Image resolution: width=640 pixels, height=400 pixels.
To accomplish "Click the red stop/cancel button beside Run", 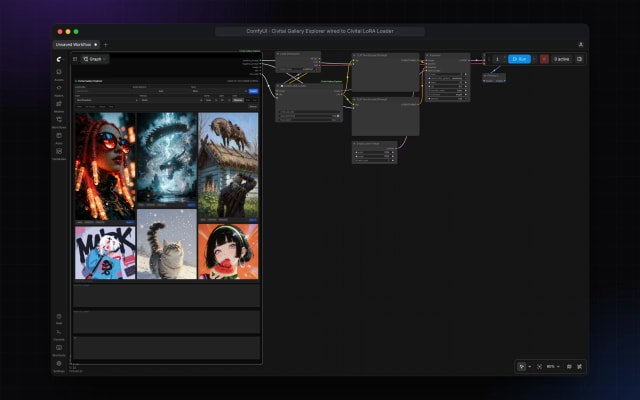I will 544,59.
